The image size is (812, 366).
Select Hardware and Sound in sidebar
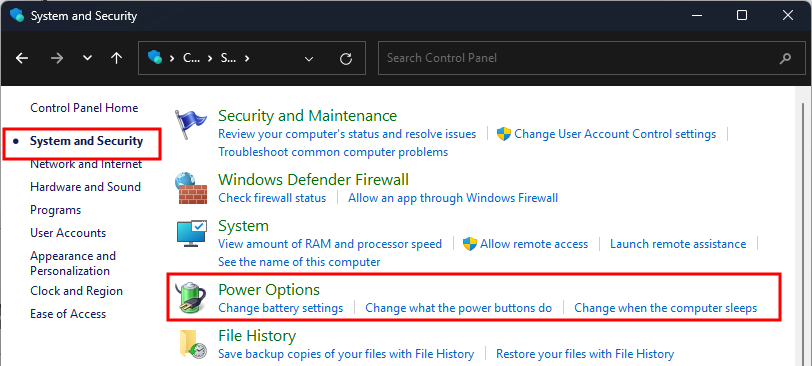click(x=85, y=187)
